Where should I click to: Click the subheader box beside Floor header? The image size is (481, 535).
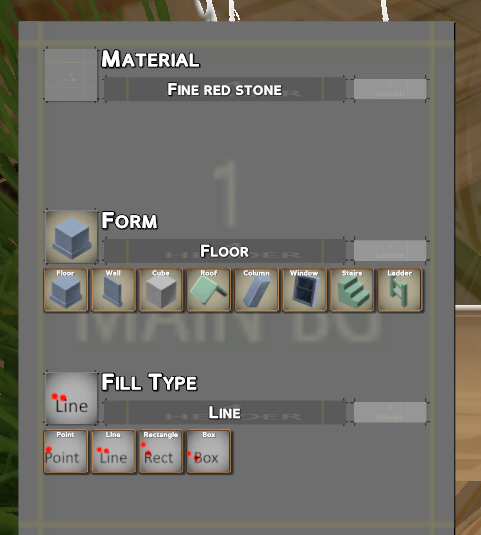390,251
